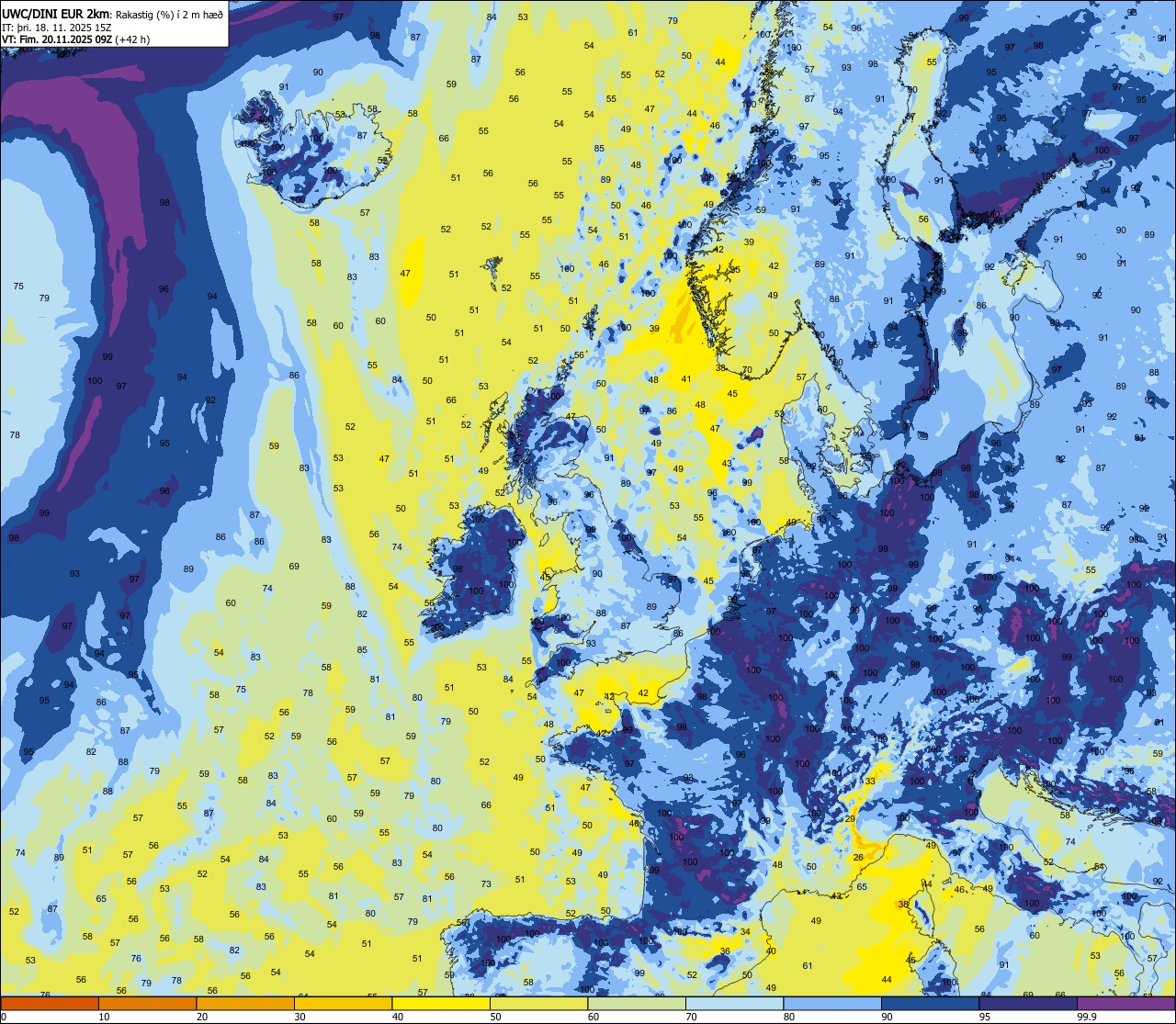Click the humidity value 36 on the map
The width and height of the screenshot is (1176, 1024).
[725, 951]
